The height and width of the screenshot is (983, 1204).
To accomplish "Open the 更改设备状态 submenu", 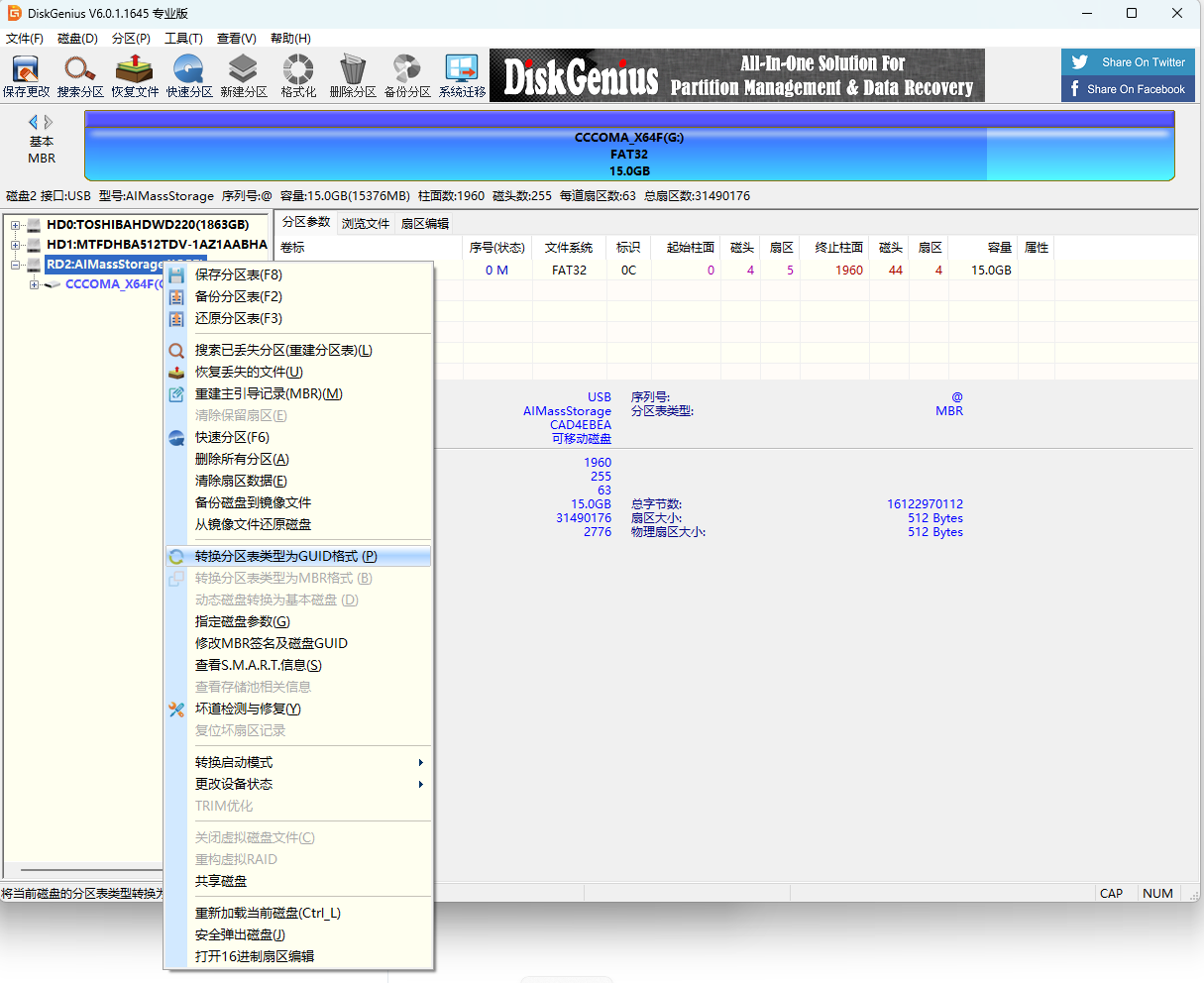I will click(x=298, y=784).
